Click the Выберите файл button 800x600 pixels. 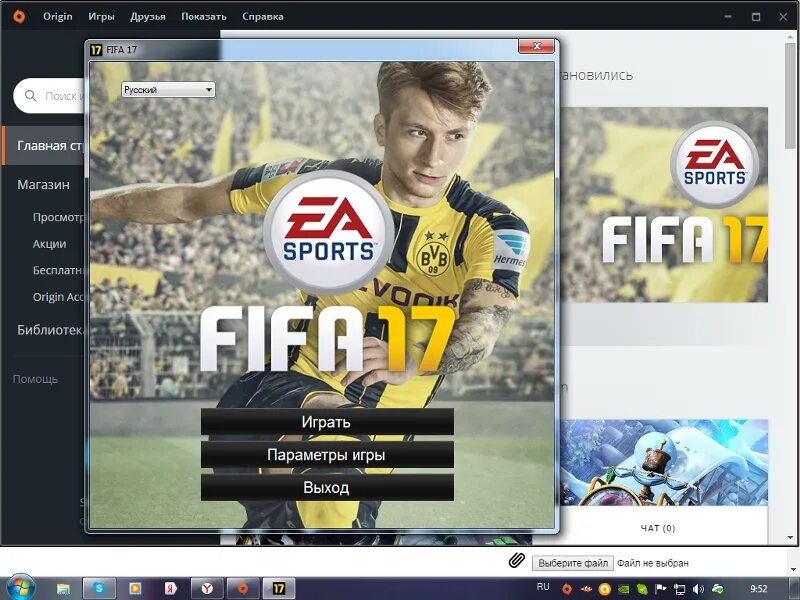pyautogui.click(x=573, y=563)
